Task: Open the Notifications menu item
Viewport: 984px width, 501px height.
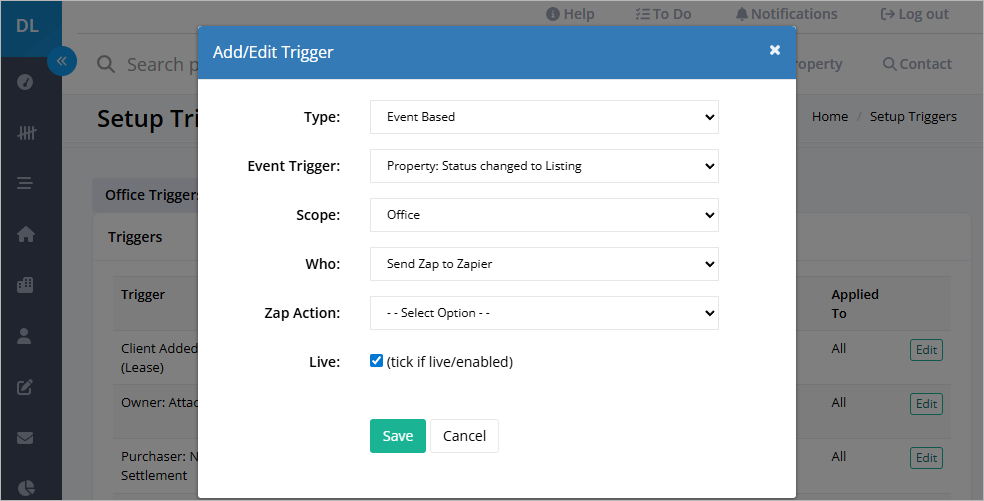Action: (786, 14)
